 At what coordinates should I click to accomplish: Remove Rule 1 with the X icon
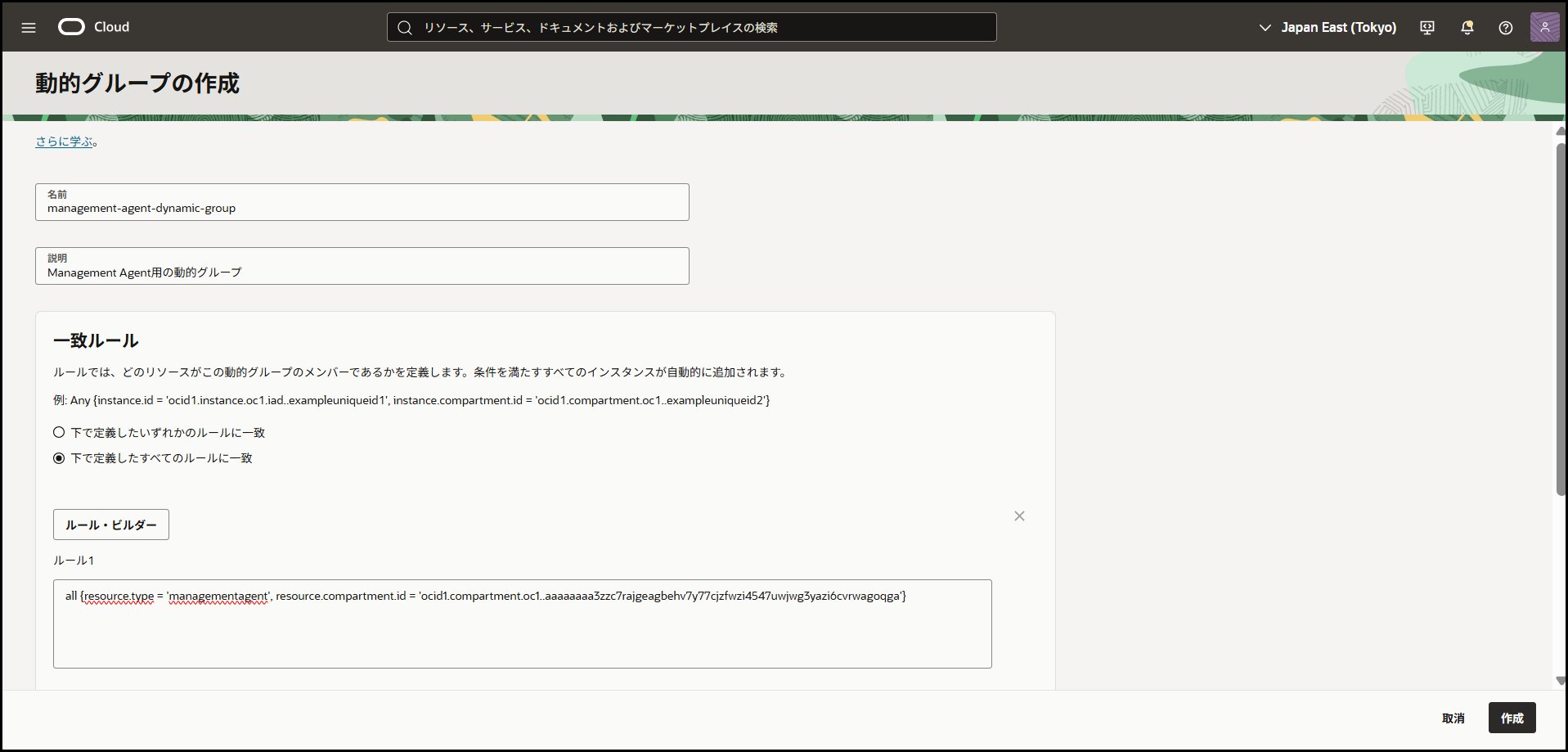coord(1019,516)
